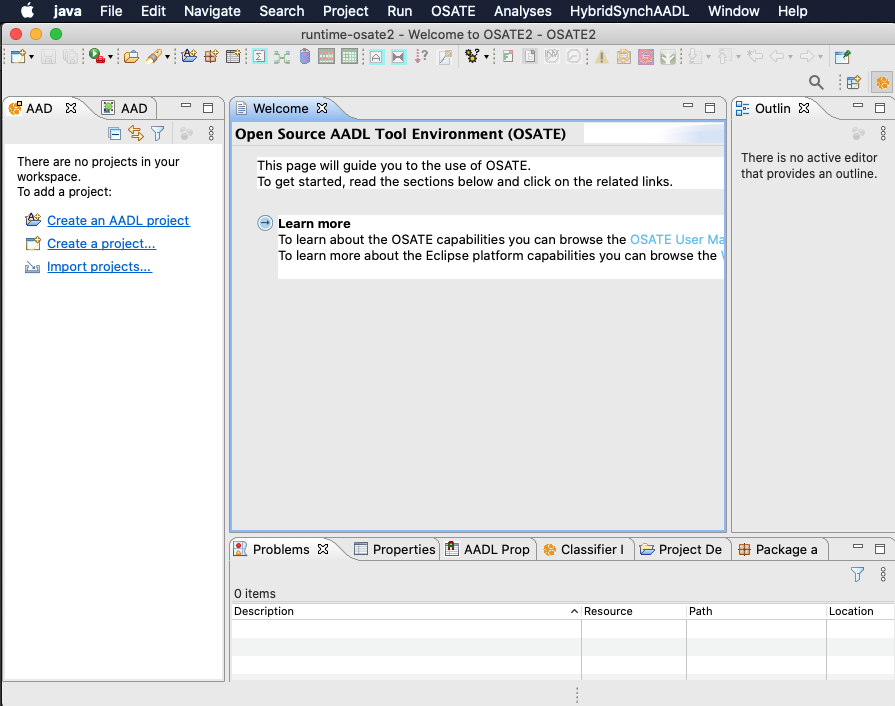Click the green tree toolbar icon
This screenshot has height=706, width=895.
click(668, 57)
